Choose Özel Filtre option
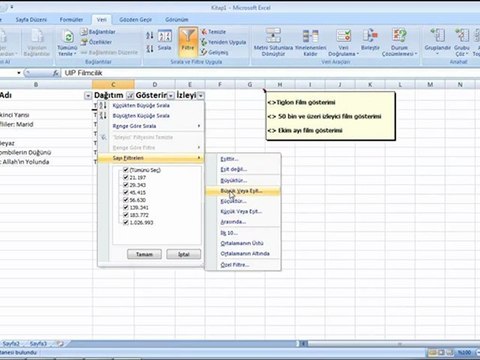Viewport: 480px width, 360px height. [x=243, y=265]
